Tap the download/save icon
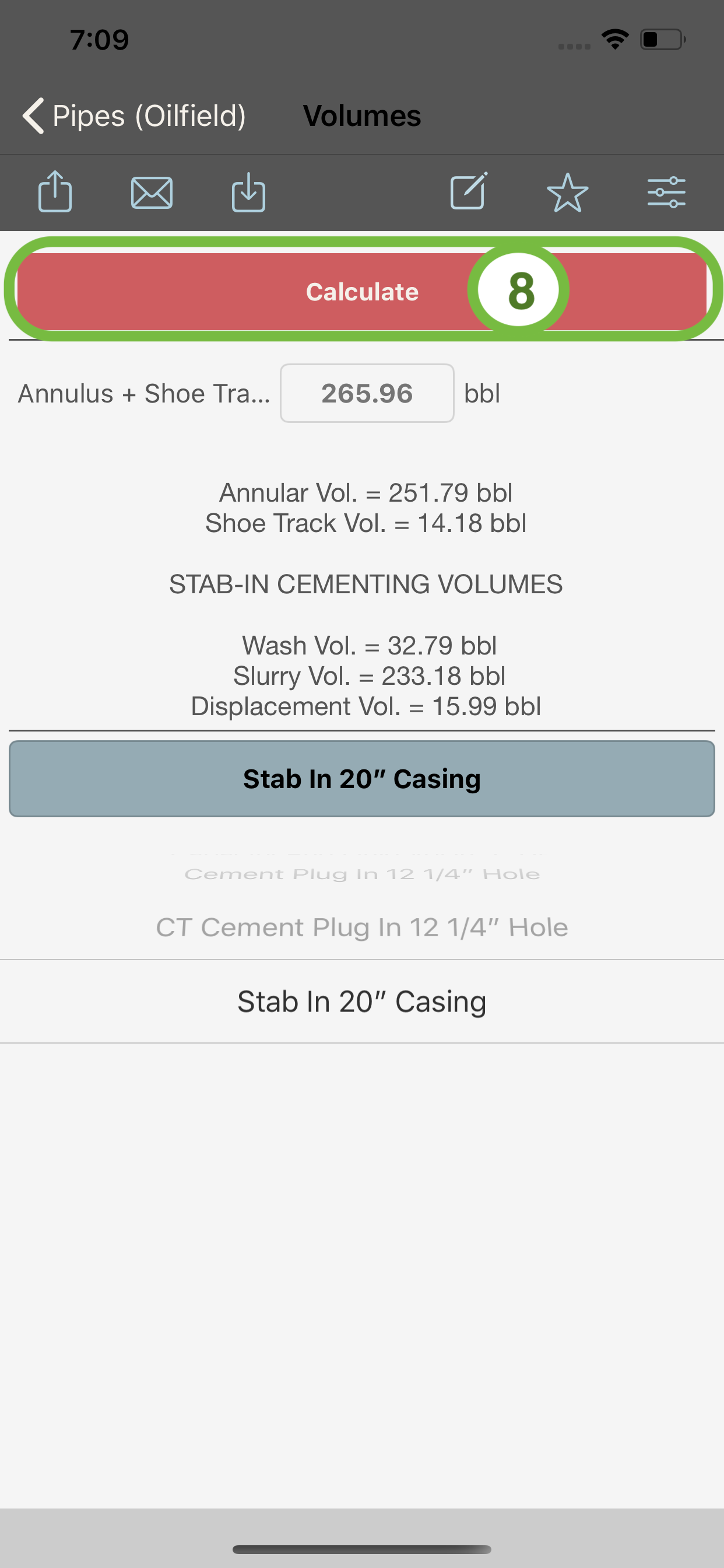724x1568 pixels. click(x=248, y=192)
